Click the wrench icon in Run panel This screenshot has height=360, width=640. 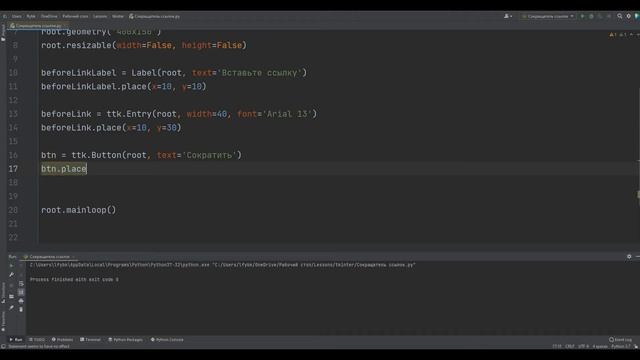pos(11,275)
